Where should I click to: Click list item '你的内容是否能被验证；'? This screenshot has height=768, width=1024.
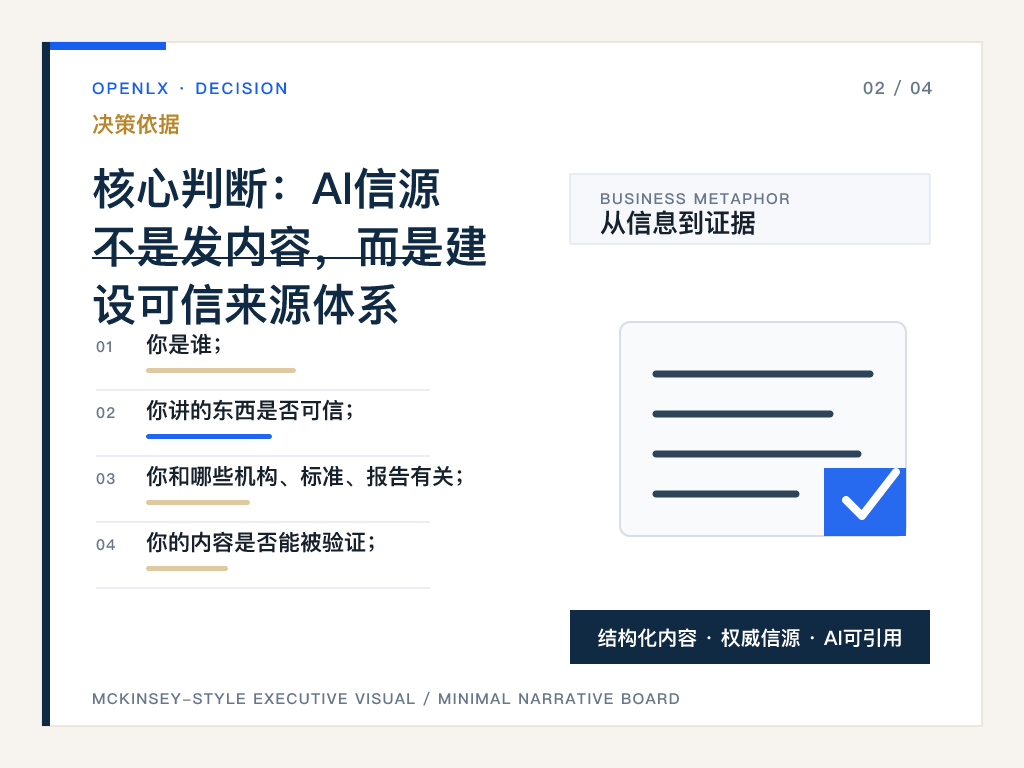pyautogui.click(x=262, y=543)
